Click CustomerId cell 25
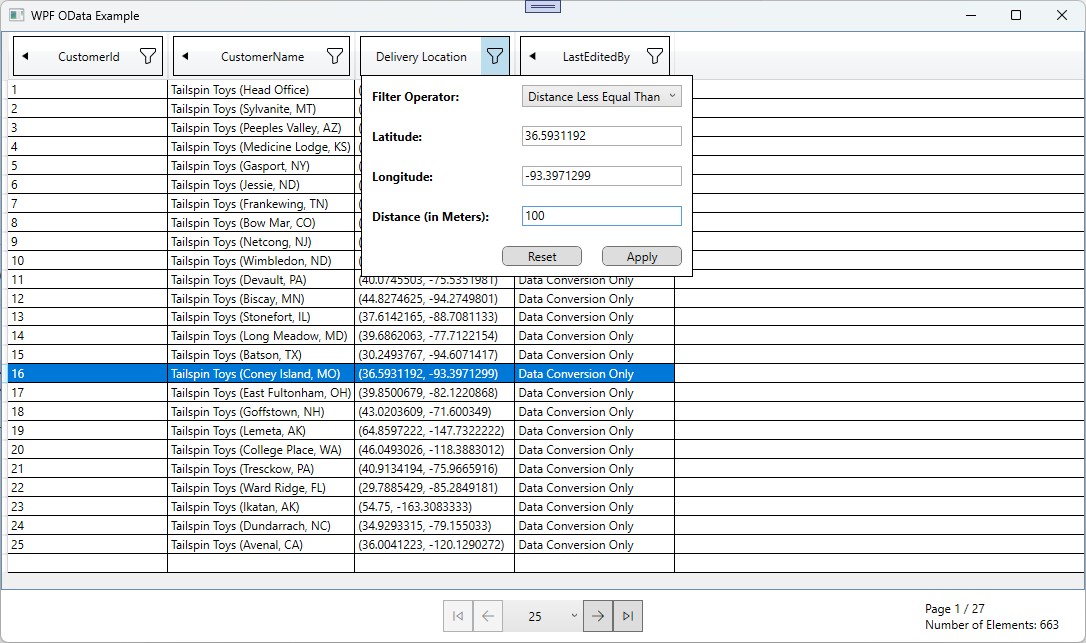The image size is (1086, 643). 87,545
